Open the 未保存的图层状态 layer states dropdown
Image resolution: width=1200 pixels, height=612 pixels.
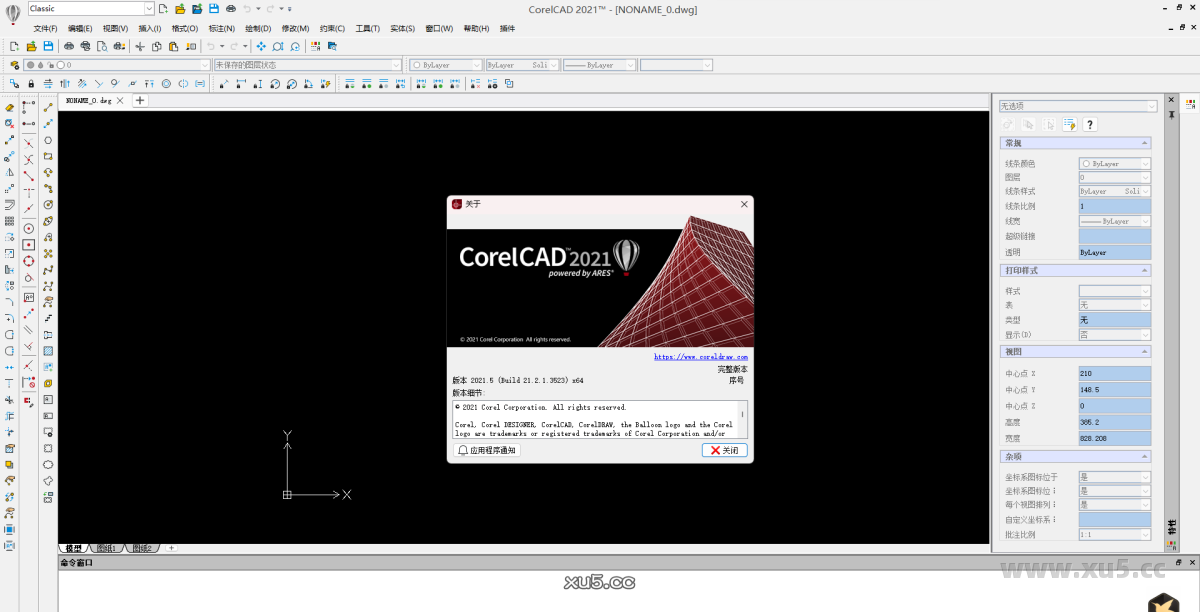coord(396,64)
